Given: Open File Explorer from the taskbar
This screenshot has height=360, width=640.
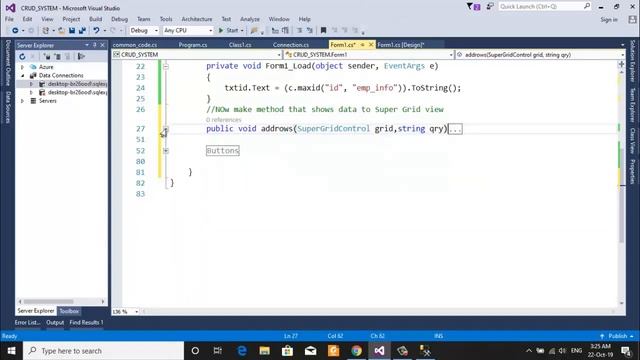Looking at the screenshot, I should click(264, 351).
